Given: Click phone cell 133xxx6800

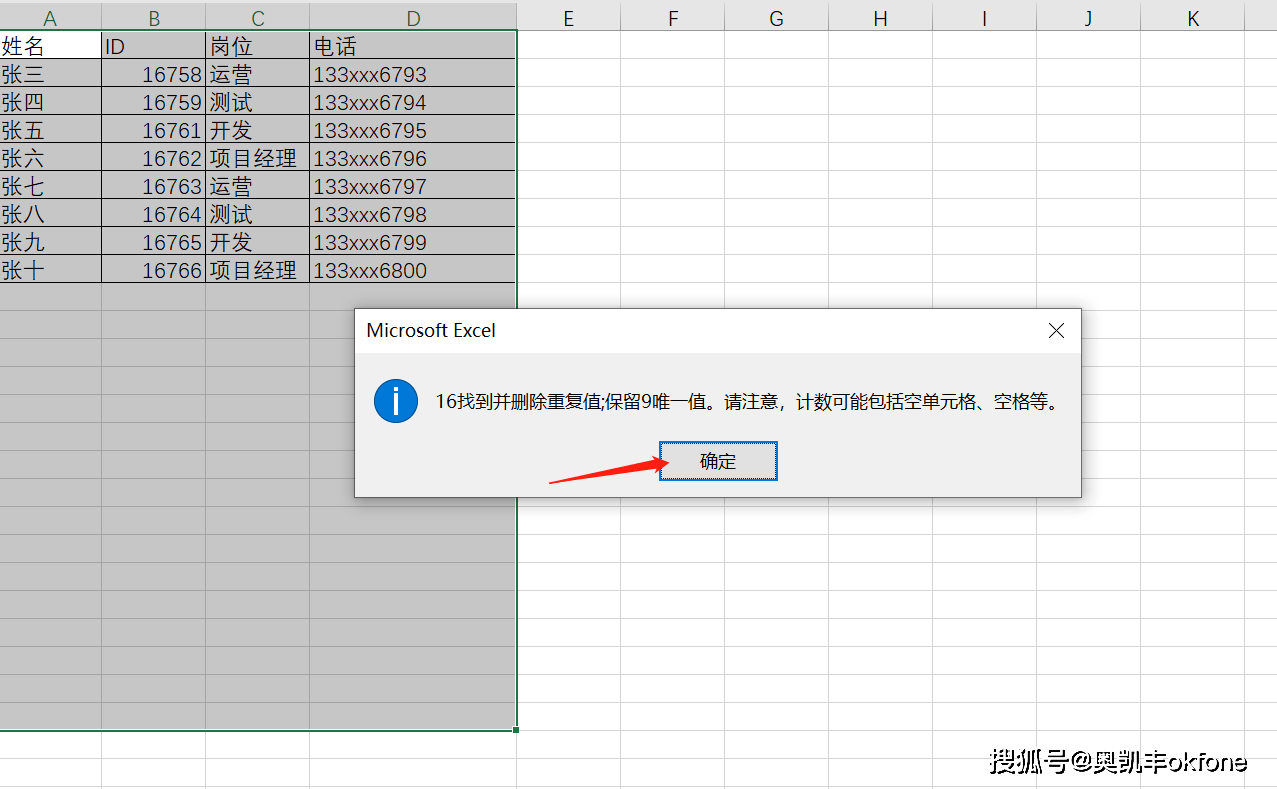Looking at the screenshot, I should tap(413, 269).
